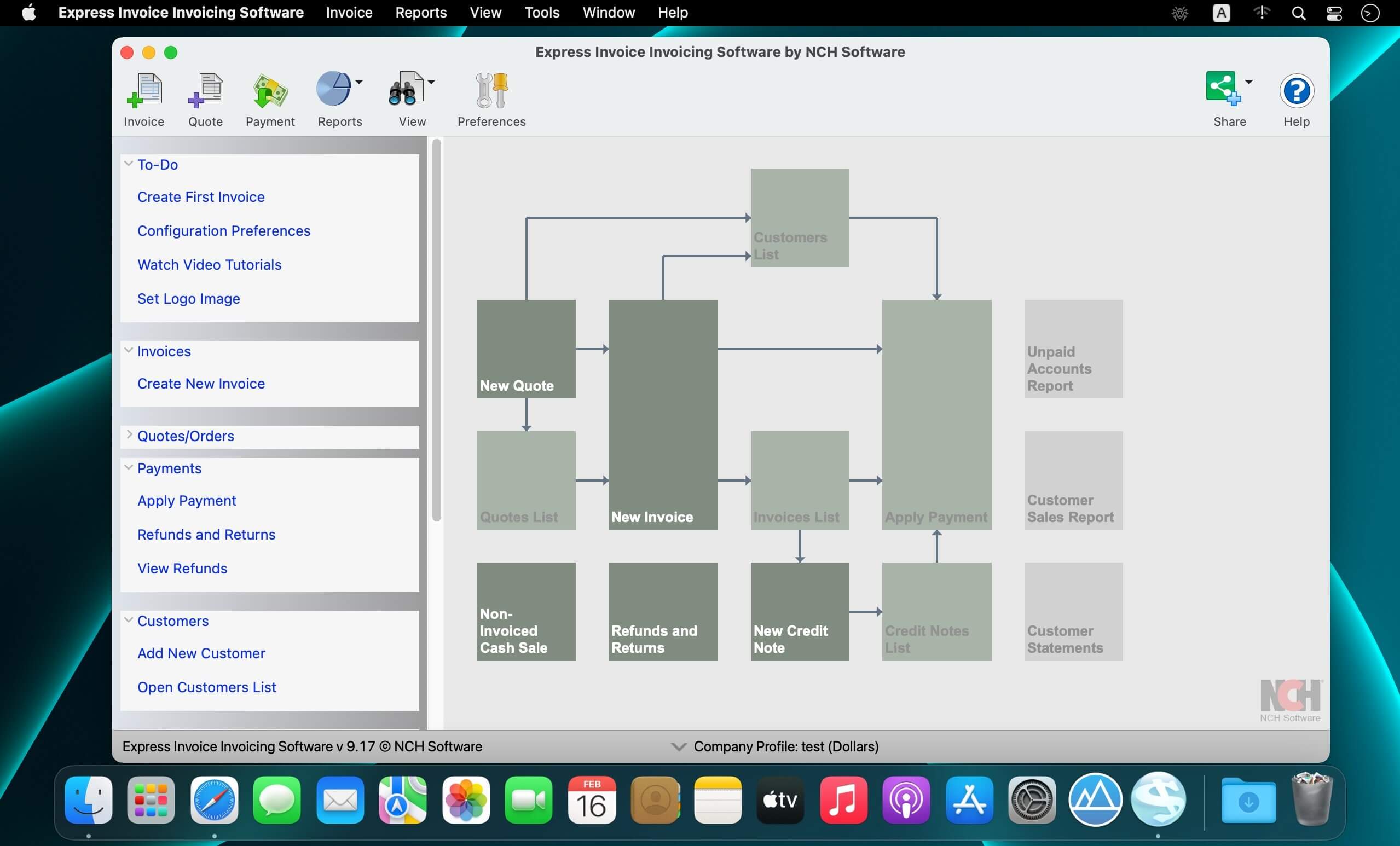The image size is (1400, 846).
Task: Open the View toolbar dropdown arrow
Action: [431, 82]
